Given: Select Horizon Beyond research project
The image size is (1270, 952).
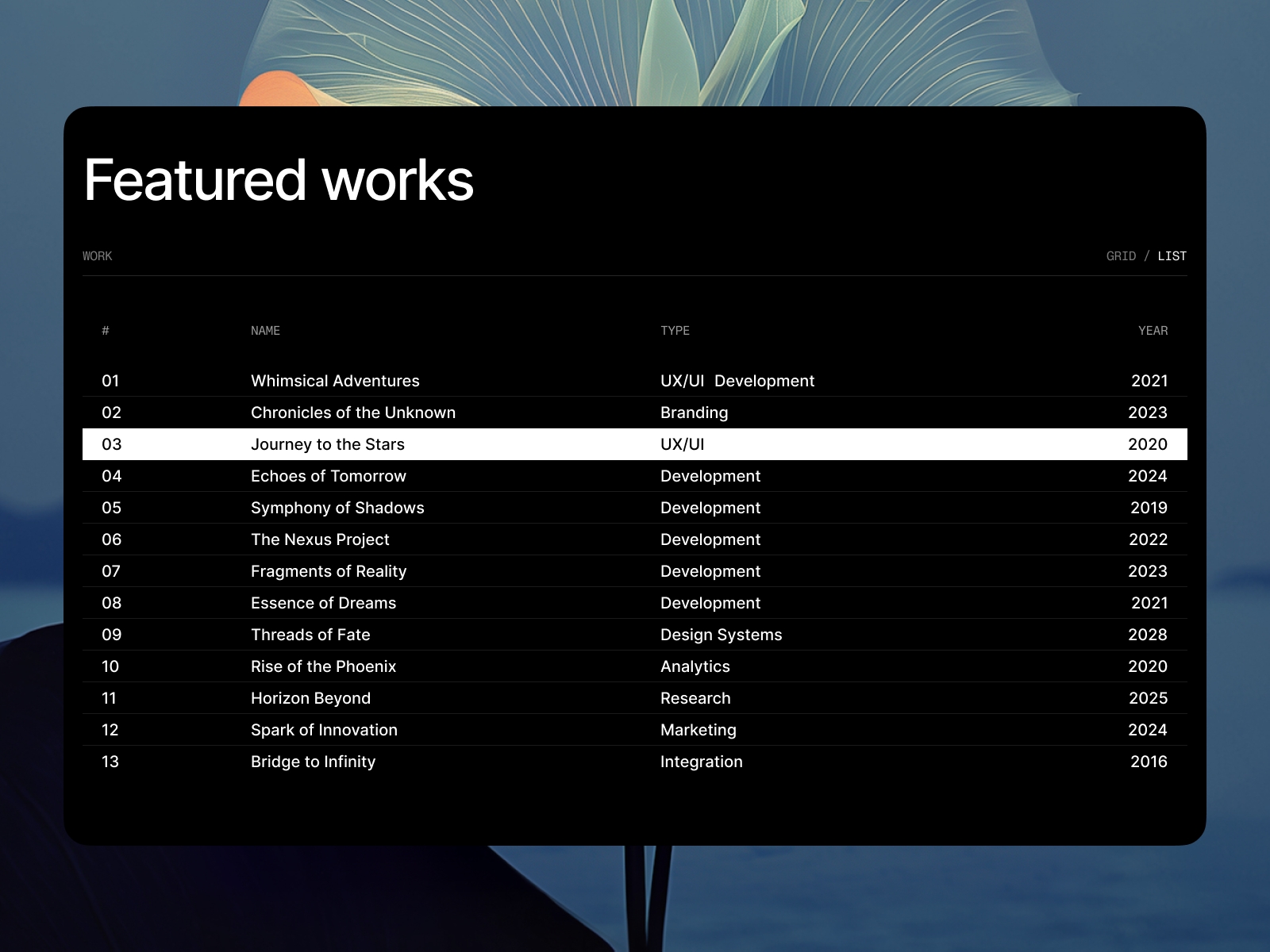Looking at the screenshot, I should click(x=310, y=698).
